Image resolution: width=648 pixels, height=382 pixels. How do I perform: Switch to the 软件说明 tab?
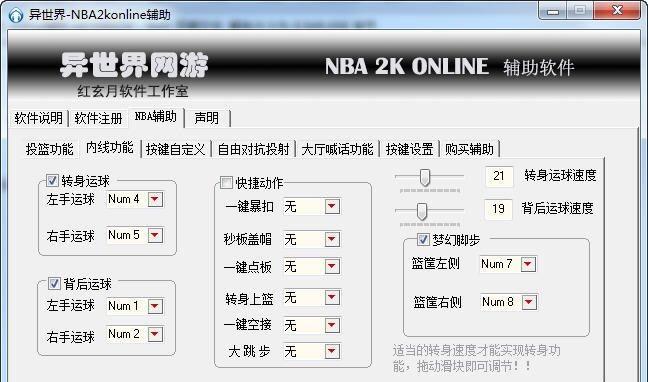38,118
